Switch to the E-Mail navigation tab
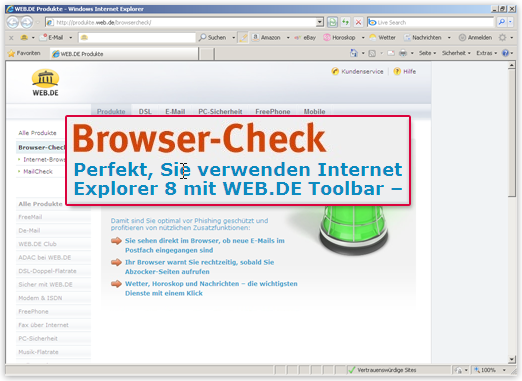522x381 pixels. coord(175,111)
